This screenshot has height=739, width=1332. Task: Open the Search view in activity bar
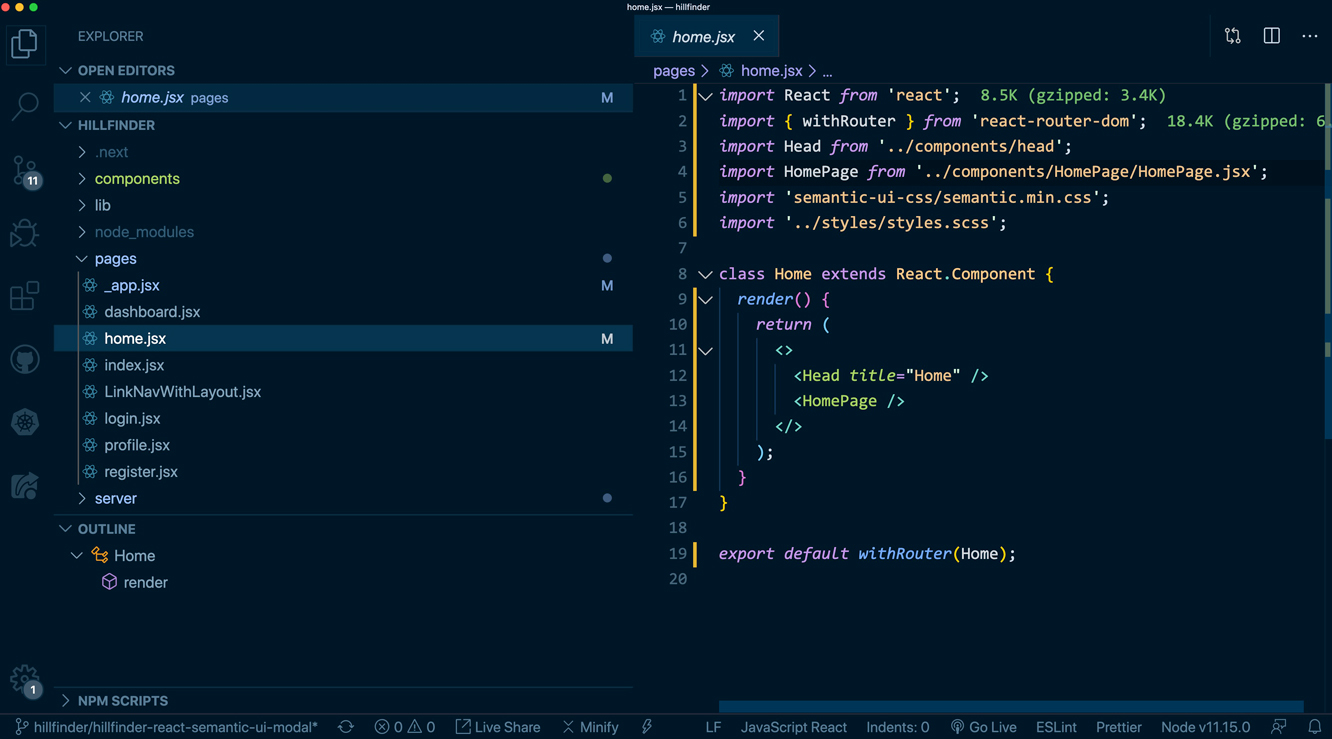[25, 105]
